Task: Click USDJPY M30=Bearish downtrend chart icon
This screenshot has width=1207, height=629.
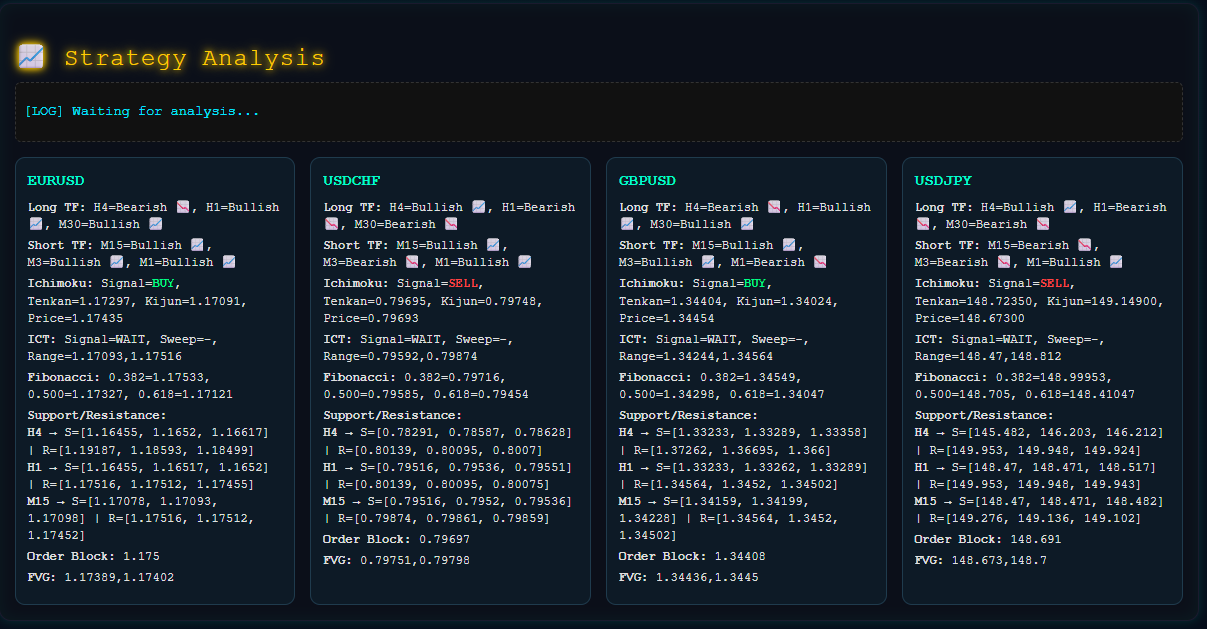Action: 1043,224
